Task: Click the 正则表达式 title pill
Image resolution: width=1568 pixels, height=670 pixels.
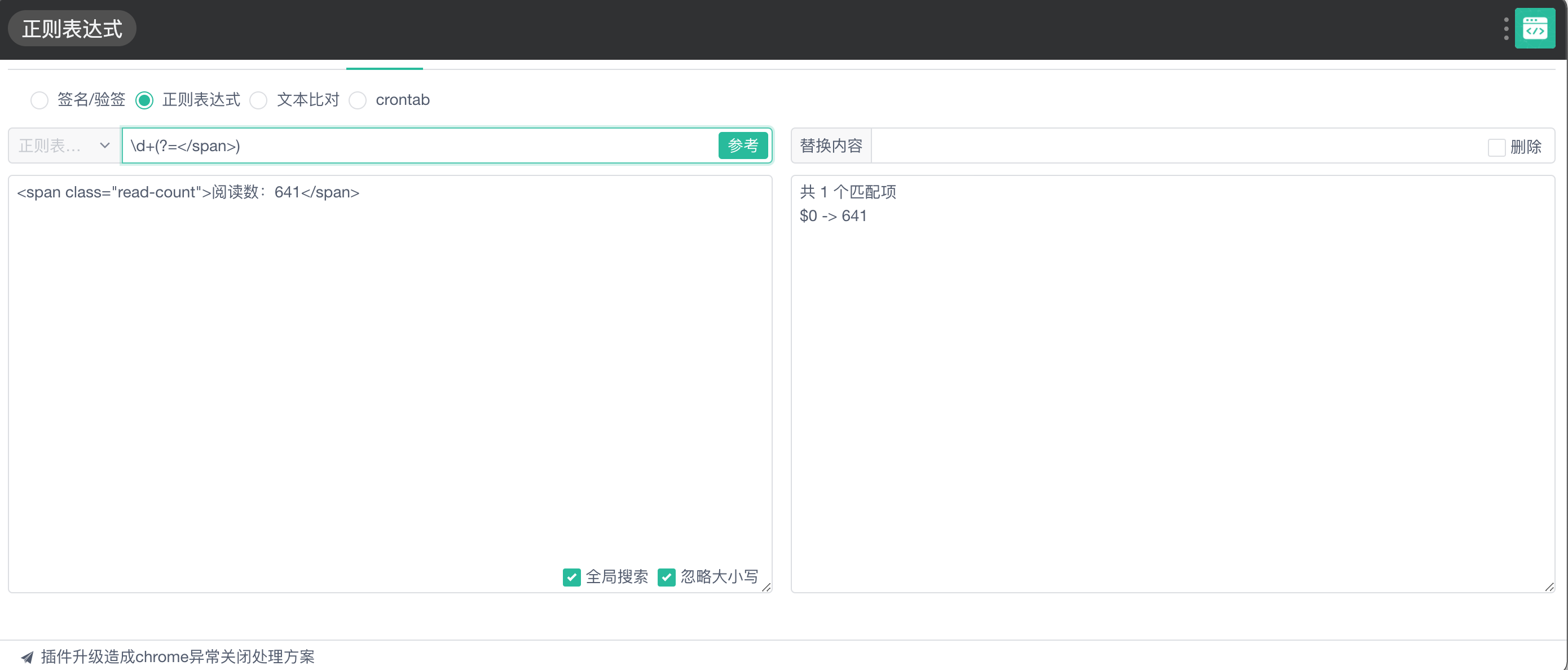Action: pyautogui.click(x=72, y=29)
